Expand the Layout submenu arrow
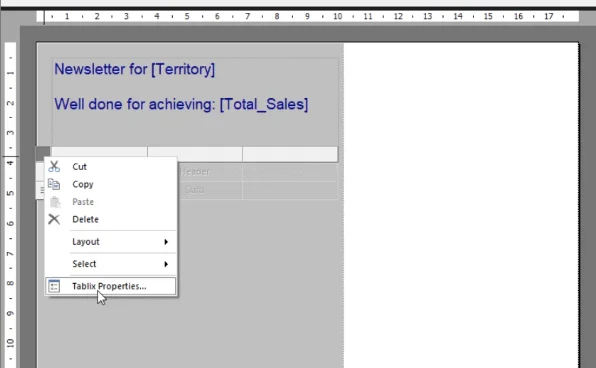596x368 pixels. pos(166,242)
